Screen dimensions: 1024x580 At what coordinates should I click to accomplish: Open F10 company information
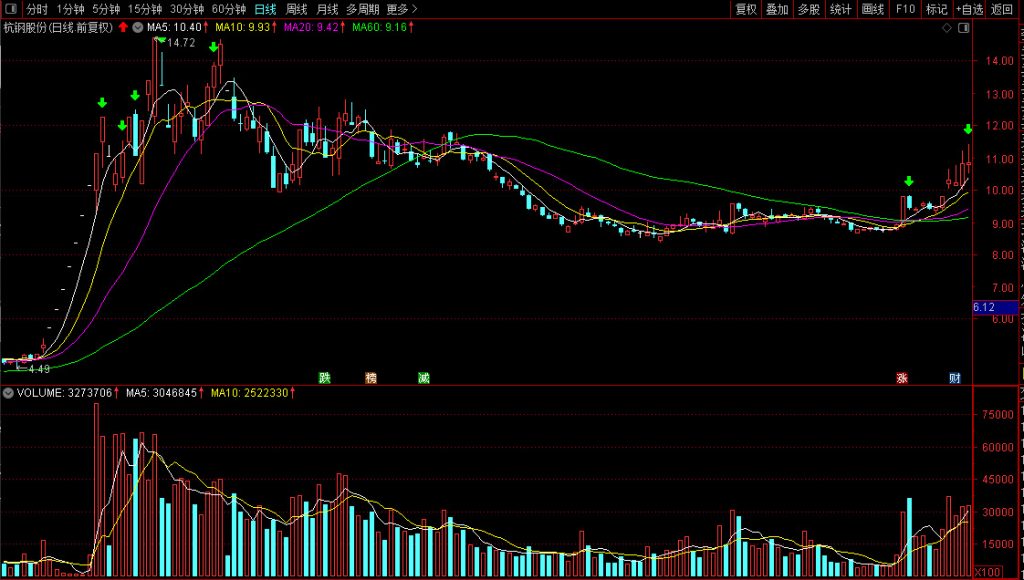point(905,9)
